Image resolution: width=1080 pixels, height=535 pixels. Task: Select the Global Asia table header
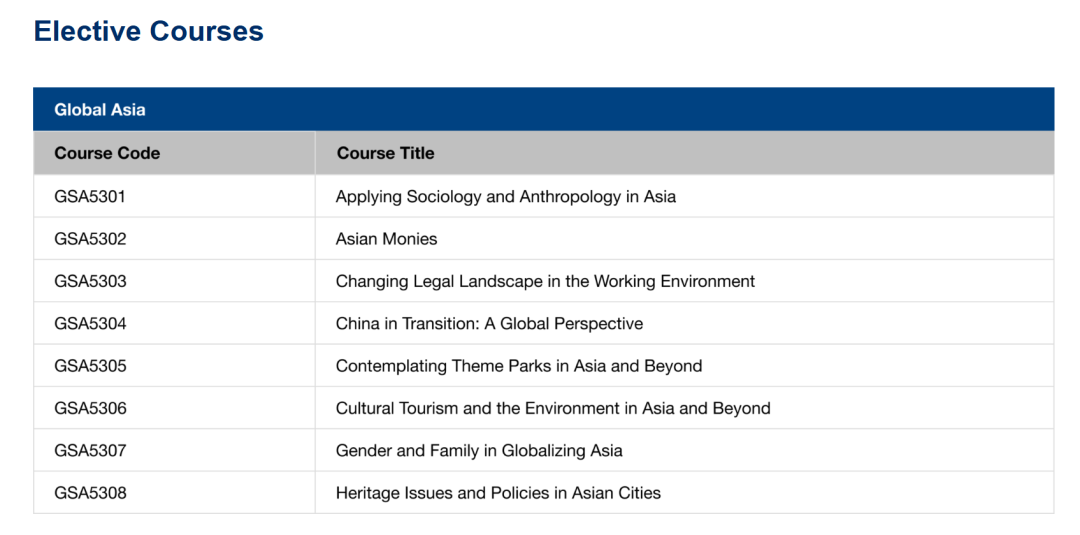(100, 110)
